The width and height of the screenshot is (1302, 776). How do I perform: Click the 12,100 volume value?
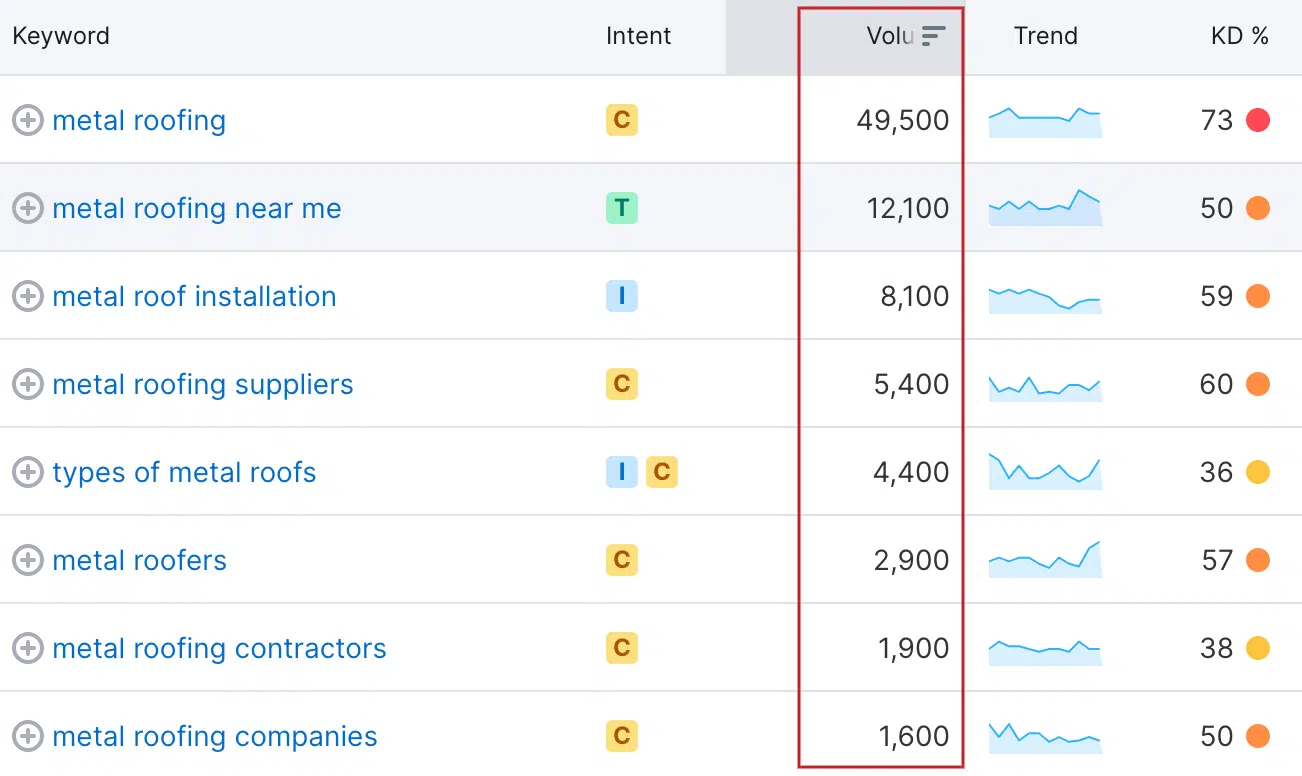(x=908, y=209)
